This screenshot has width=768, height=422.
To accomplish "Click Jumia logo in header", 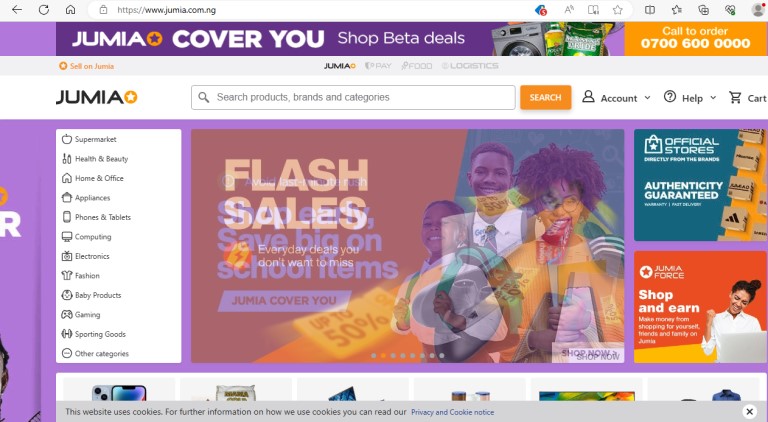I will click(96, 97).
